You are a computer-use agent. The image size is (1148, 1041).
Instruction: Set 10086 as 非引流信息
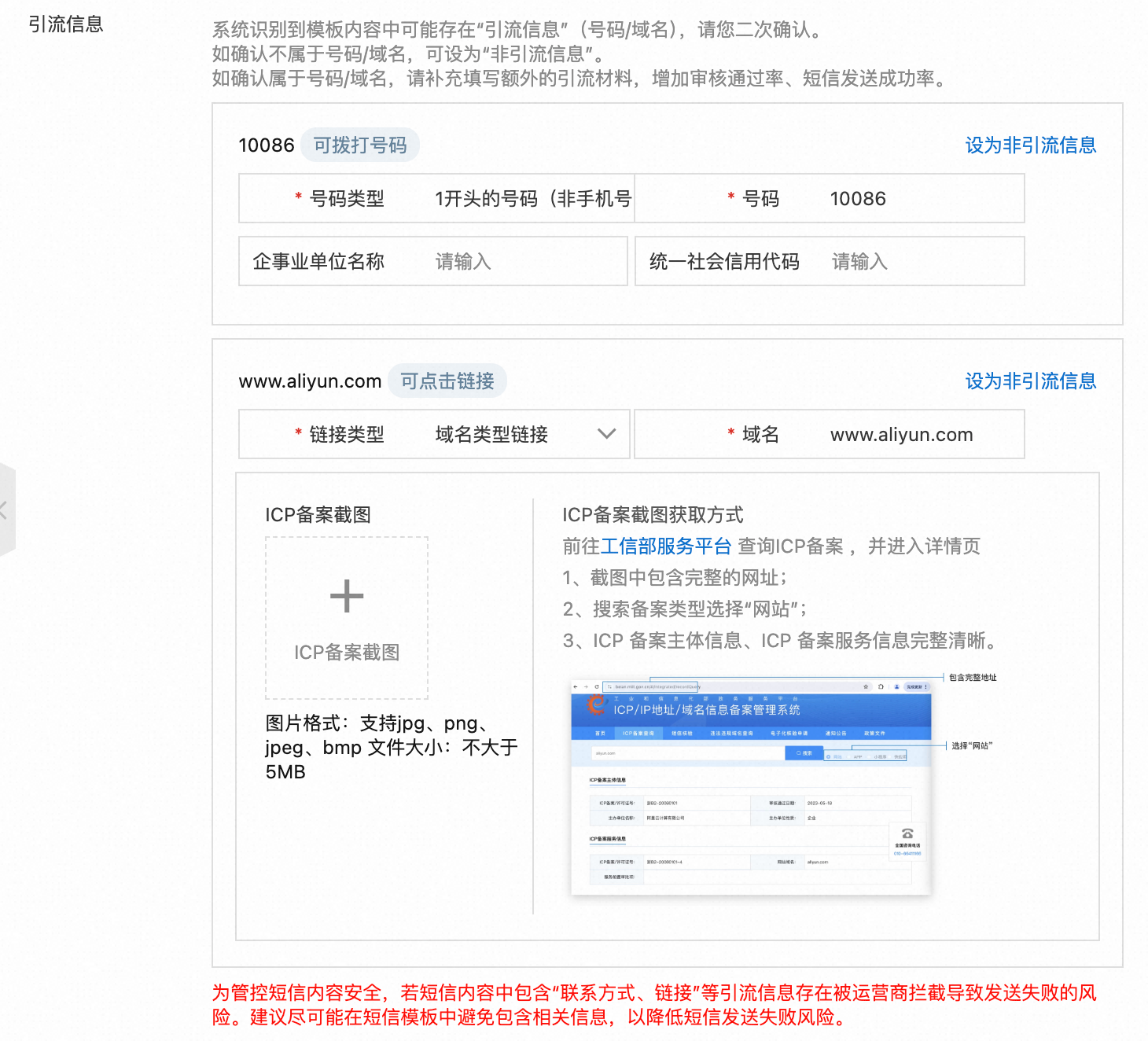point(1030,145)
